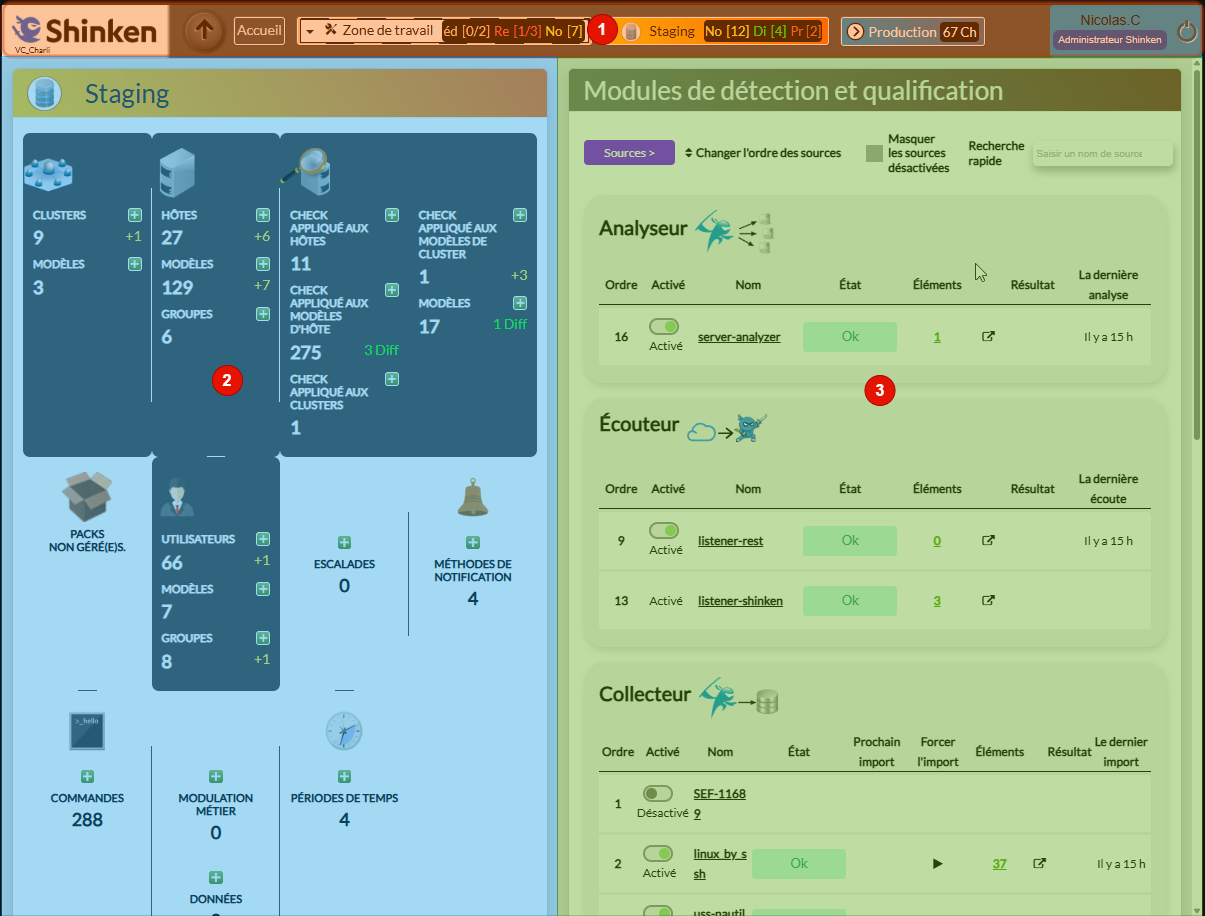Click the up arrow navigation icon
This screenshot has width=1205, height=916.
point(204,31)
